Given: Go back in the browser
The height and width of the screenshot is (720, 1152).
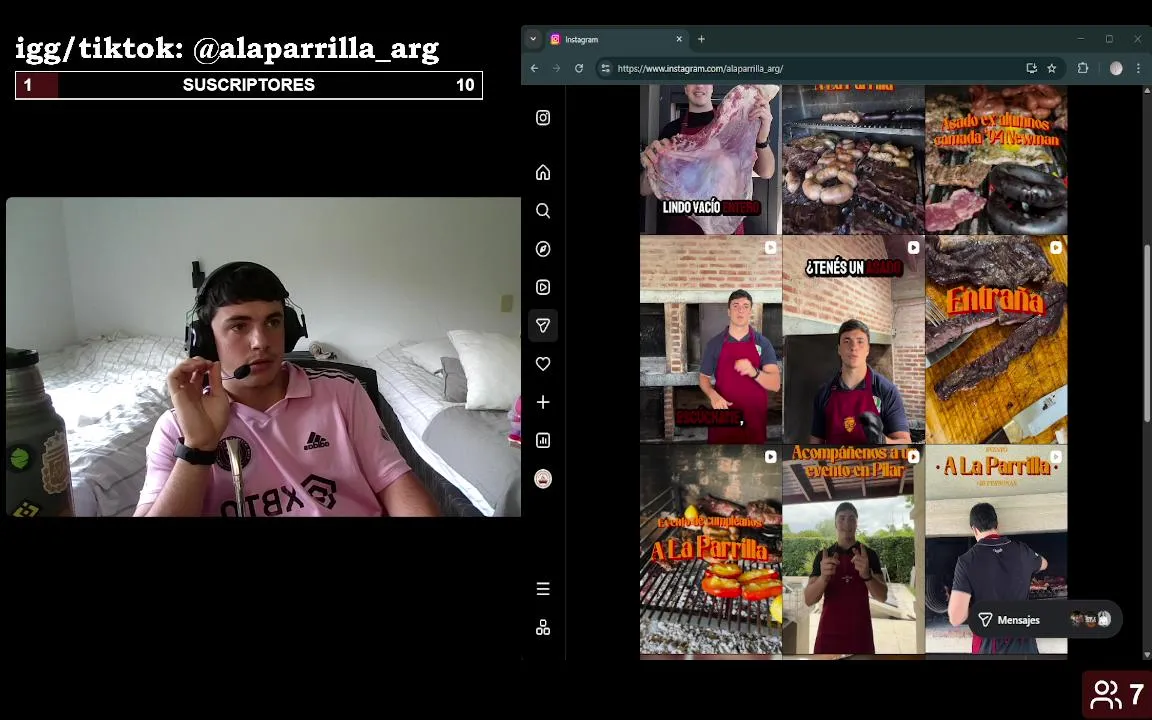Looking at the screenshot, I should [534, 68].
